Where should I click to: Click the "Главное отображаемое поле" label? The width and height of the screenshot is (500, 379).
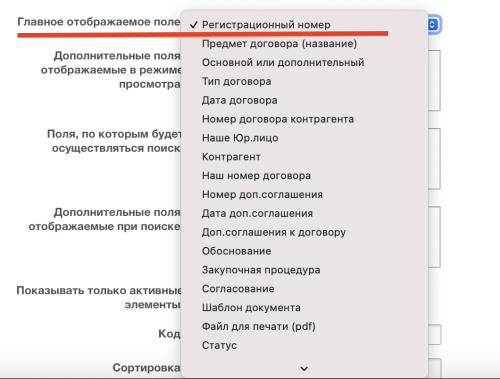(99, 22)
